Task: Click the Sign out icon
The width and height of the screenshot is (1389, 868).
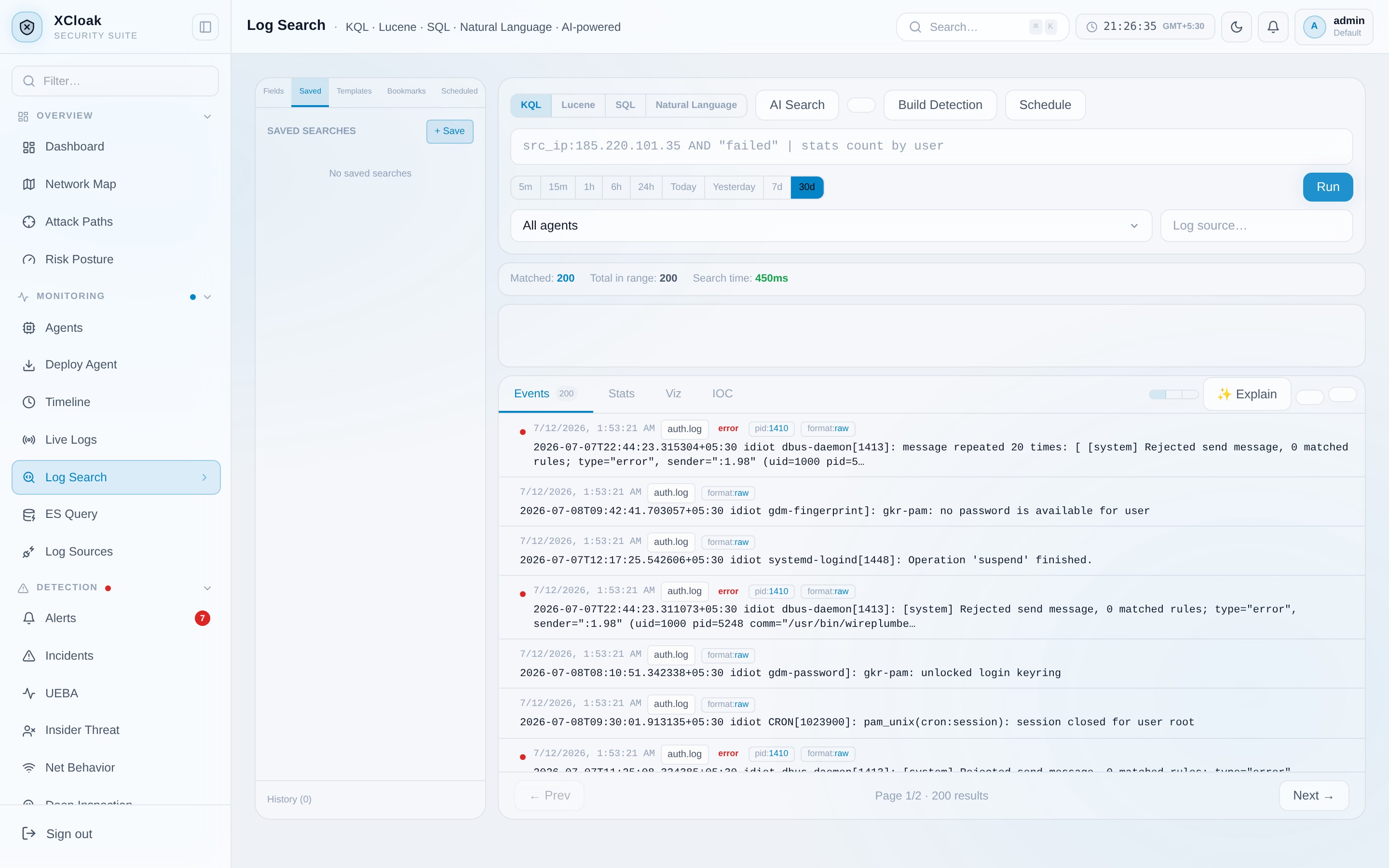Action: (29, 834)
